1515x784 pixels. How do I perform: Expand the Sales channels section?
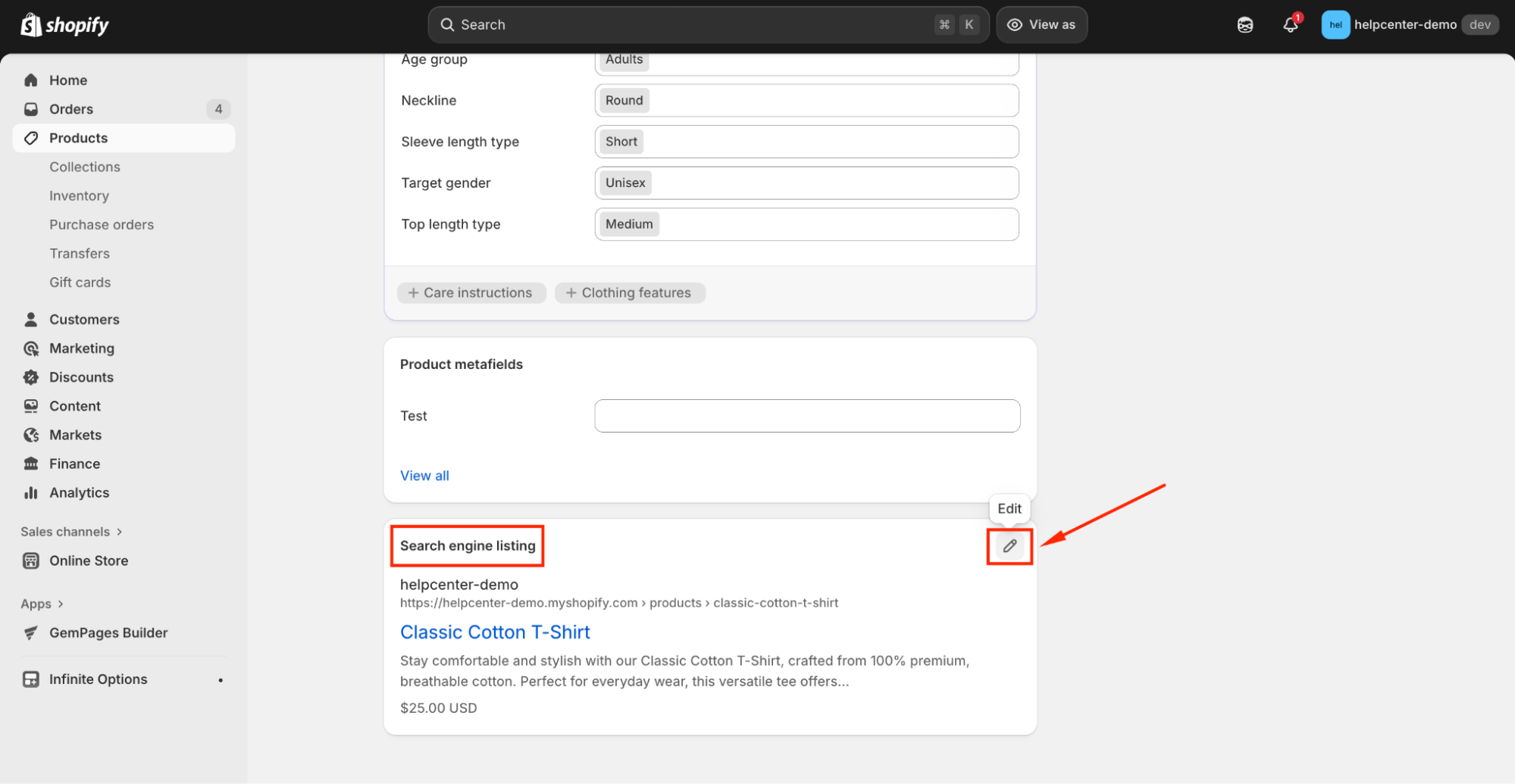point(119,532)
